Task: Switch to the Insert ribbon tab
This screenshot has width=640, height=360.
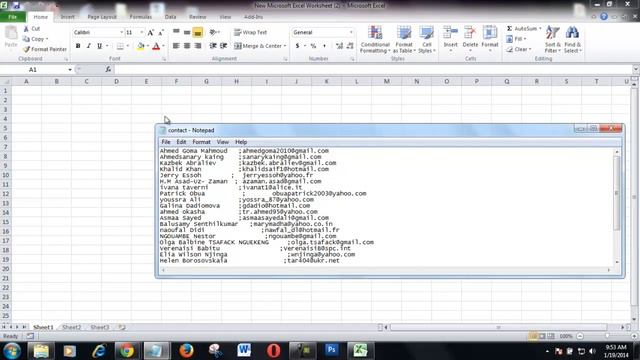Action: point(67,17)
